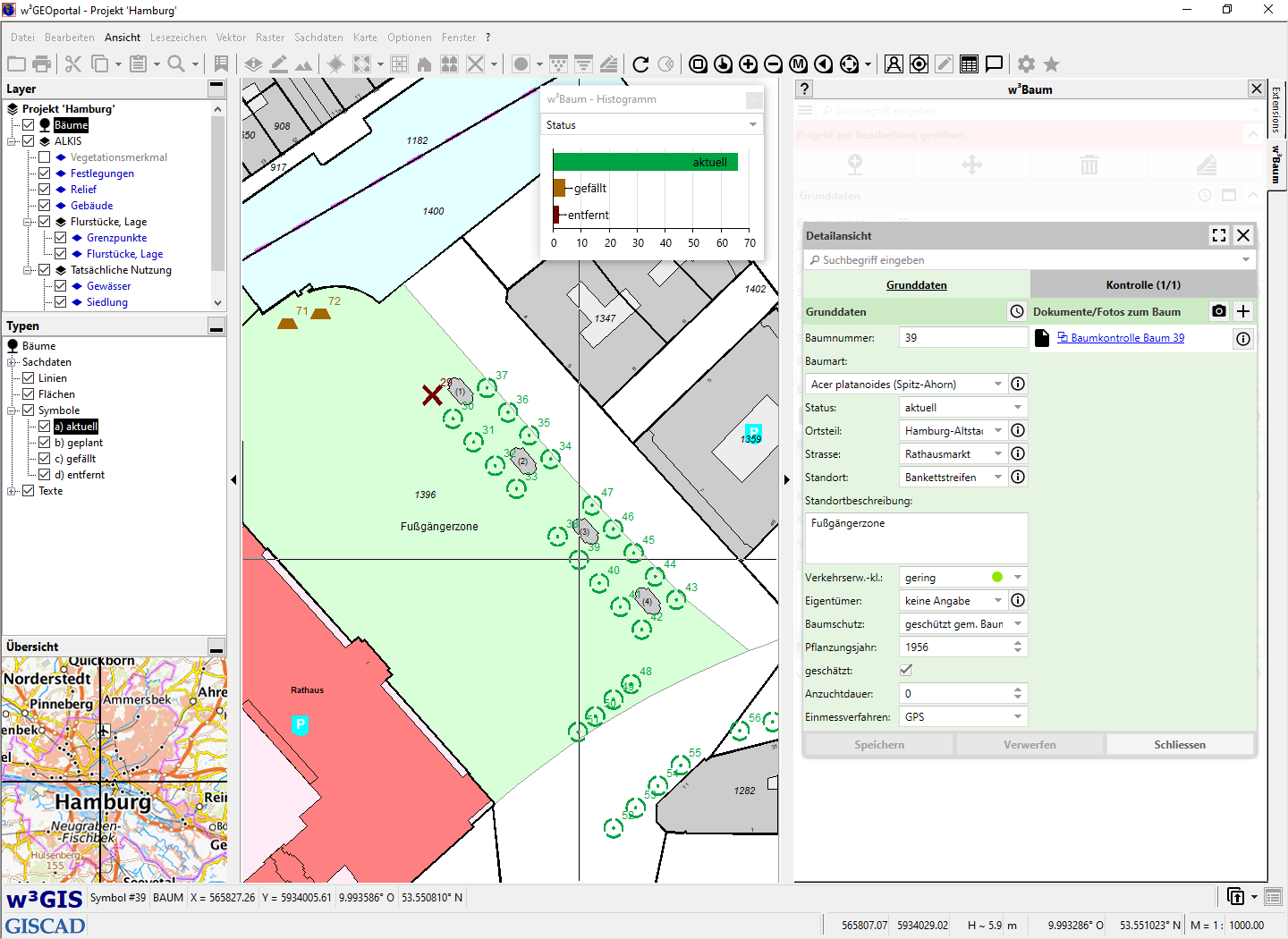1288x939 pixels.
Task: Toggle the geschätzt checkbox
Action: [x=906, y=670]
